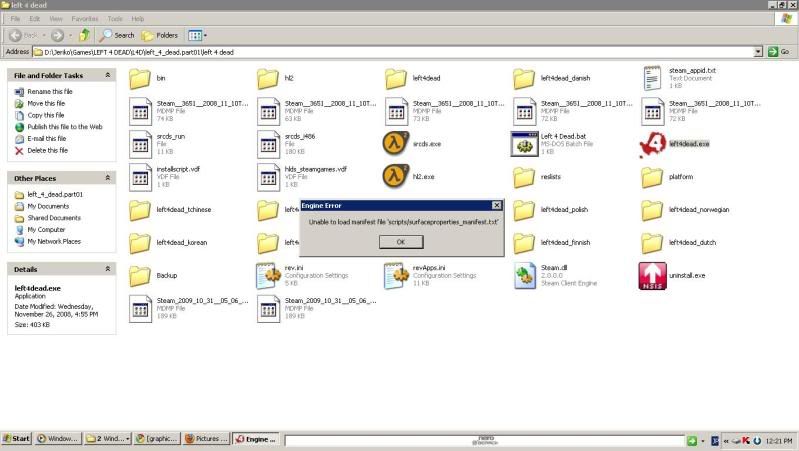Click Publish this file to the Web
This screenshot has height=451, width=799.
click(x=65, y=127)
